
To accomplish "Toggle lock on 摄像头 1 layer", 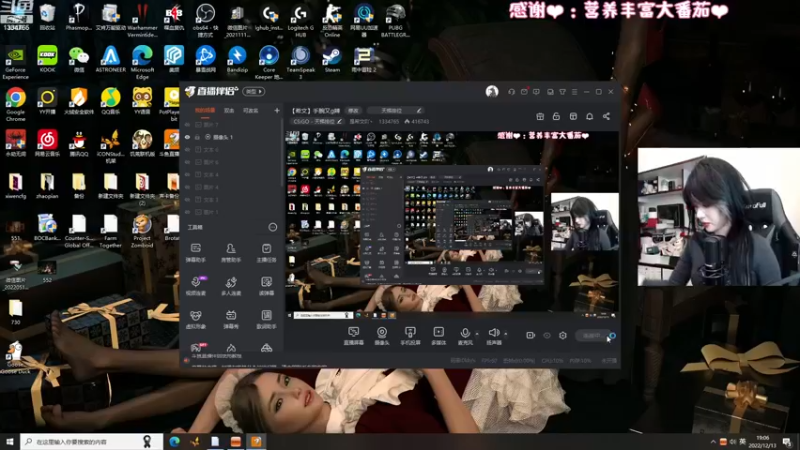I will click(197, 137).
